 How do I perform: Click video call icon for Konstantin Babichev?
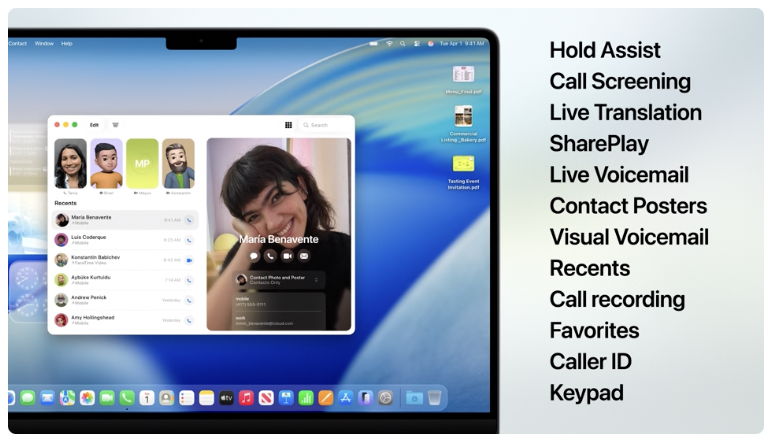click(x=189, y=260)
